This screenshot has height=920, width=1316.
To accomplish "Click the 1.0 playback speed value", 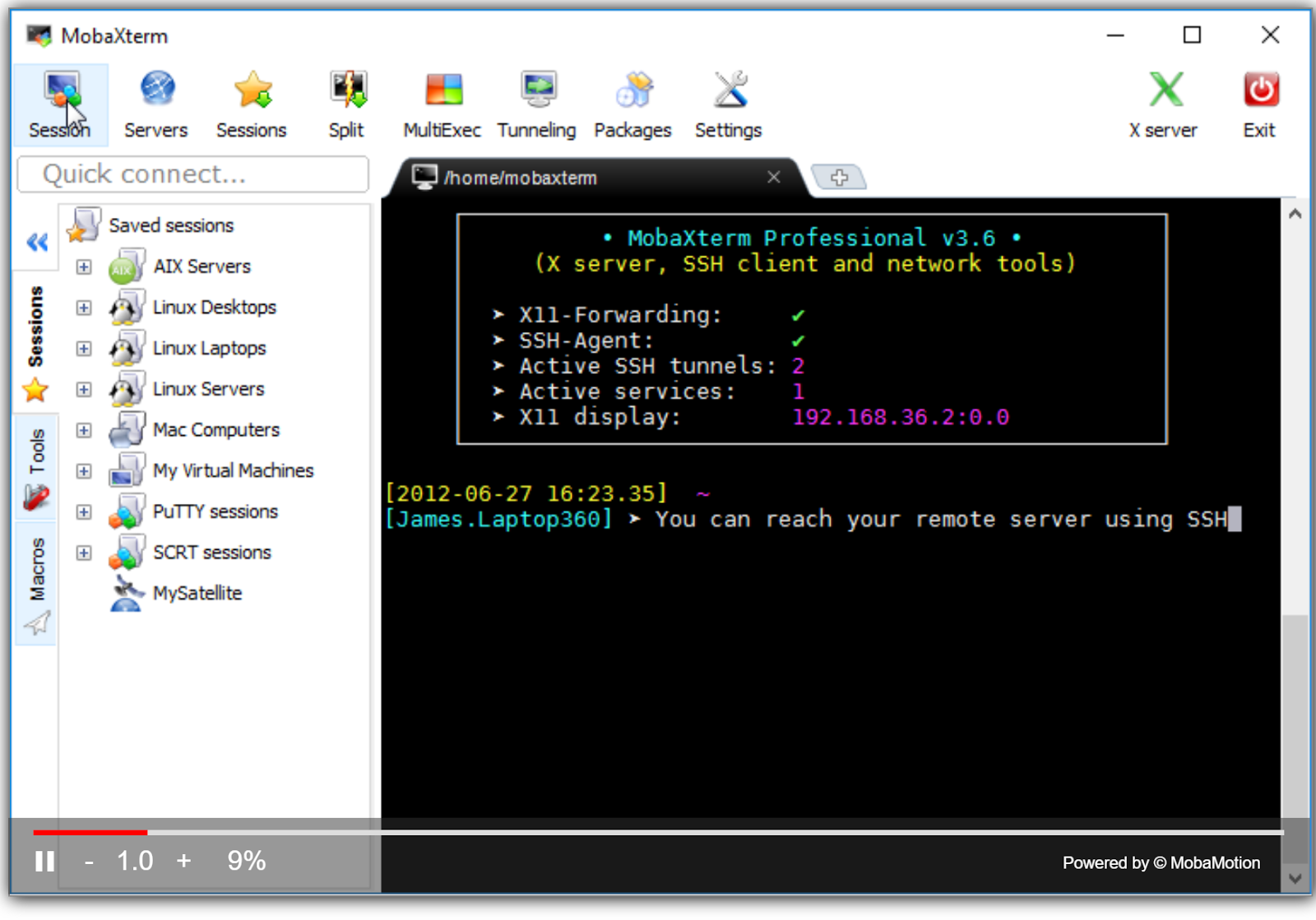I will tap(135, 861).
